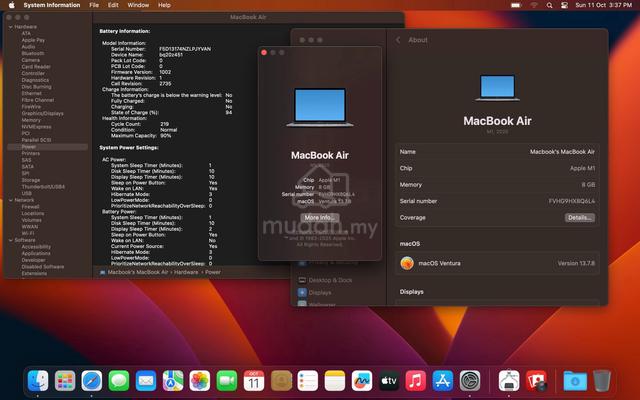Go back from the About pane
This screenshot has height=400, width=640.
coord(398,40)
